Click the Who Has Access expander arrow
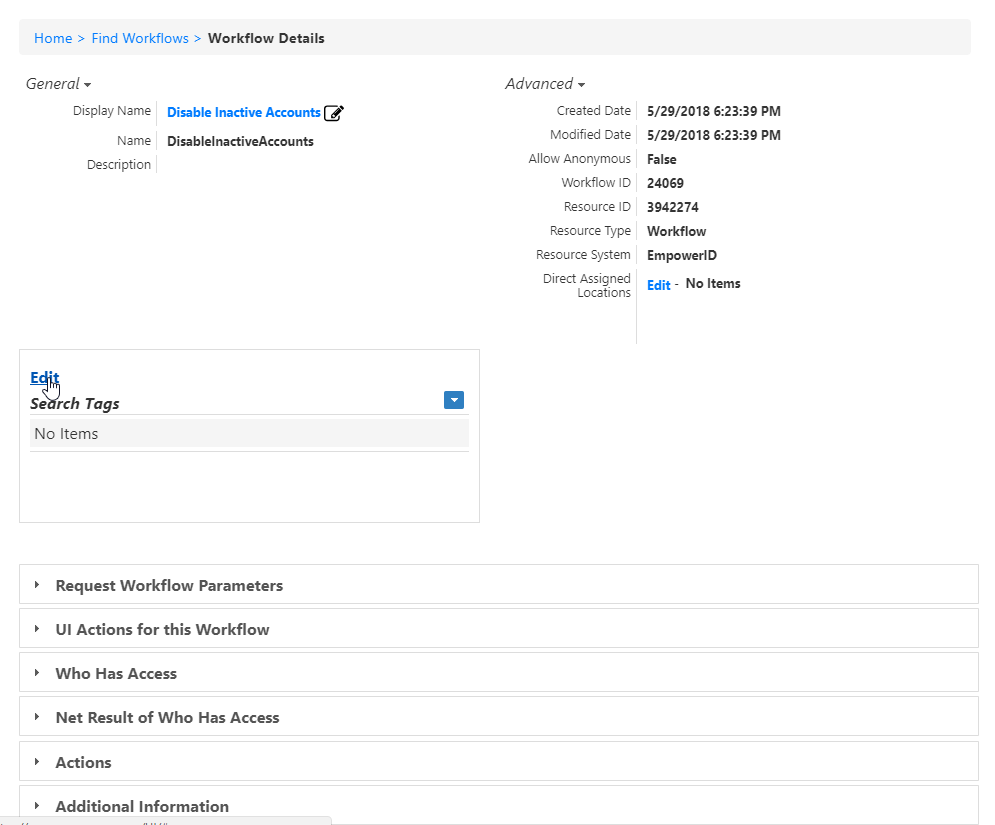 (36, 673)
